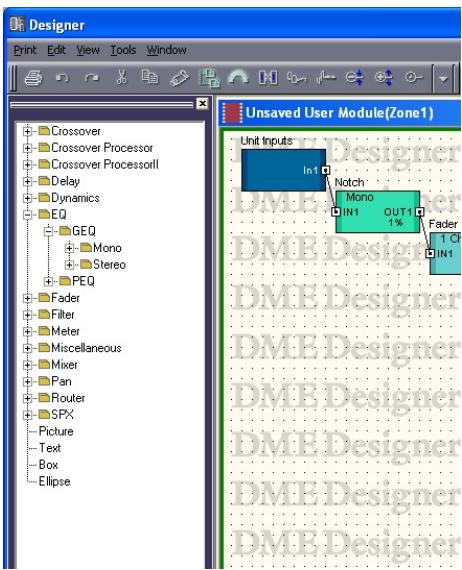The image size is (462, 570).
Task: Click the green paste-parameters icon
Action: coord(209,78)
